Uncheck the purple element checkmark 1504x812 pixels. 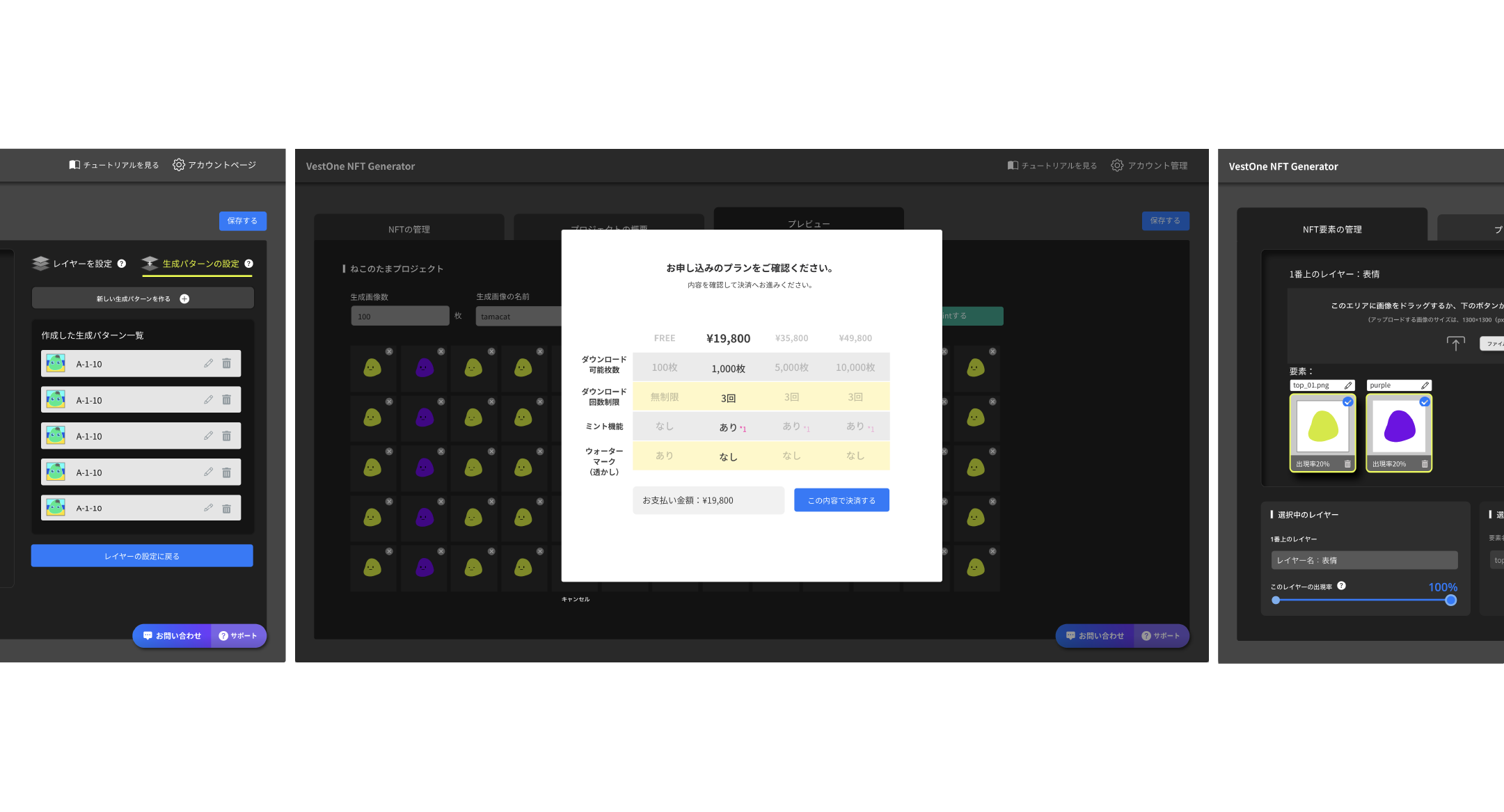1425,401
